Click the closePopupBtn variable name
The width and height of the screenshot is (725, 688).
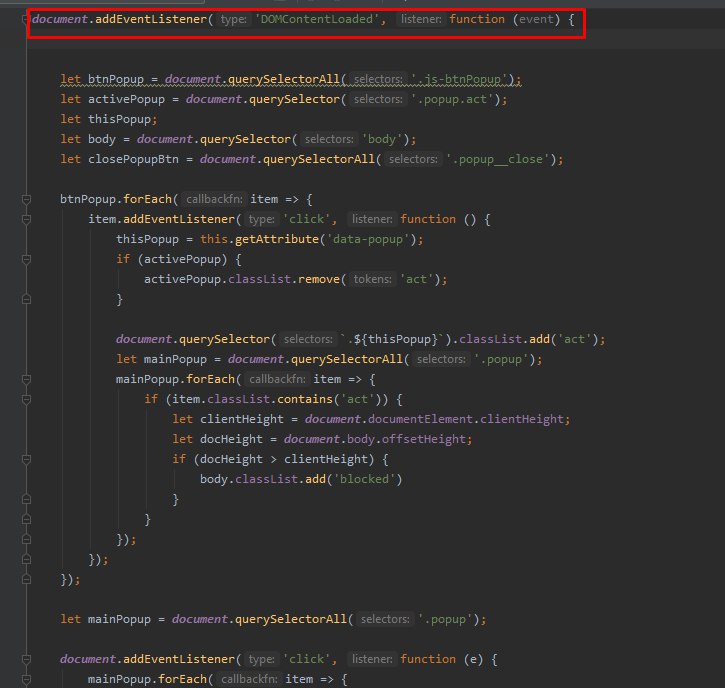click(133, 160)
